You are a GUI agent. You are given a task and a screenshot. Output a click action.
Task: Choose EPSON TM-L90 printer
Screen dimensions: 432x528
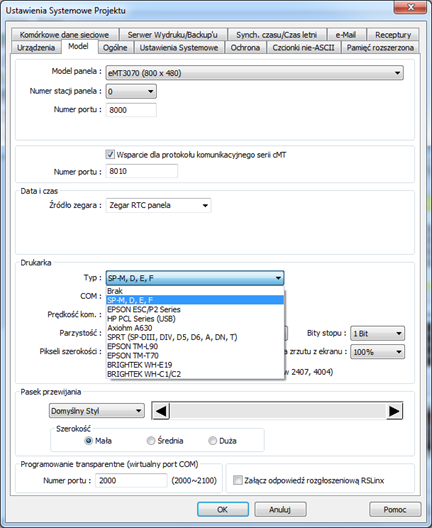pos(195,346)
